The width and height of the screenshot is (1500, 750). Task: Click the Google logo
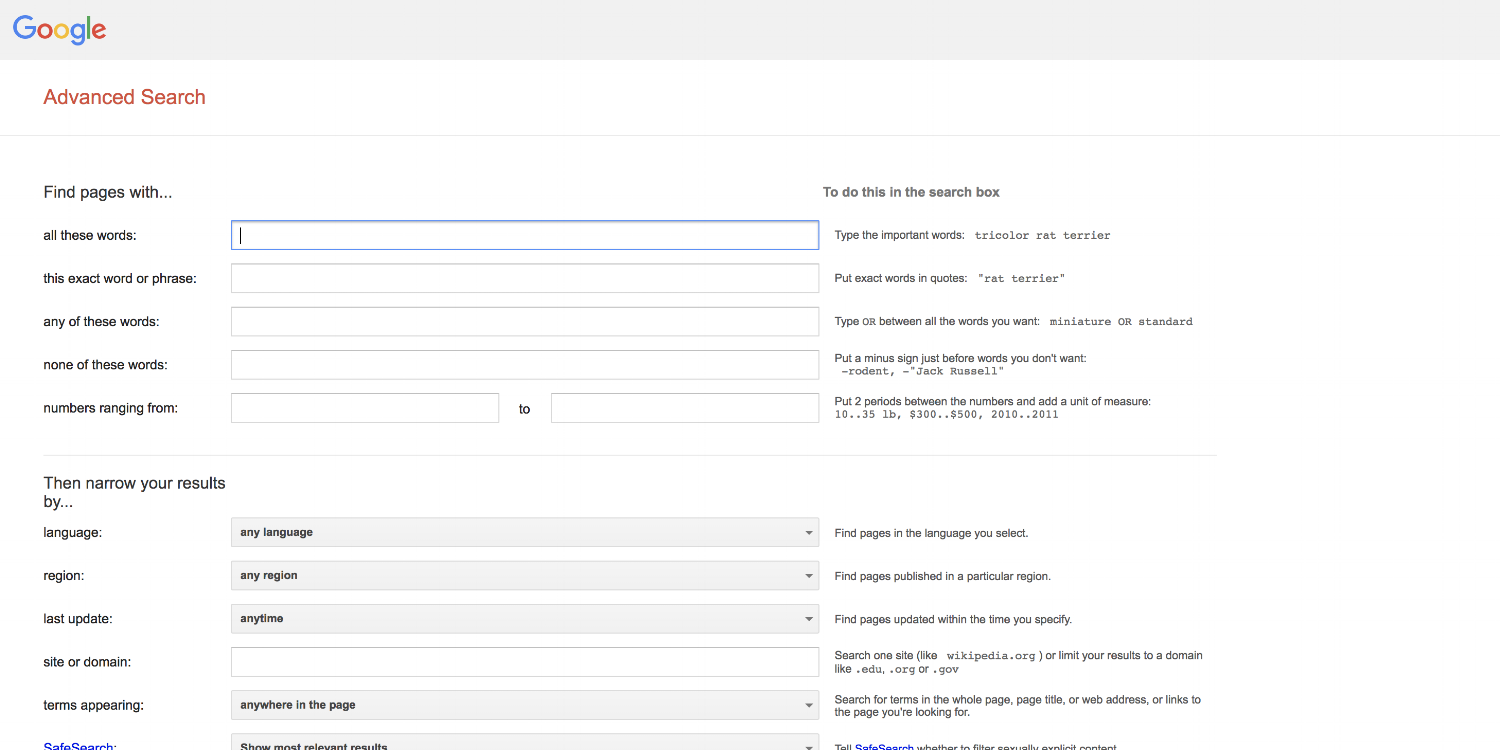pos(60,30)
